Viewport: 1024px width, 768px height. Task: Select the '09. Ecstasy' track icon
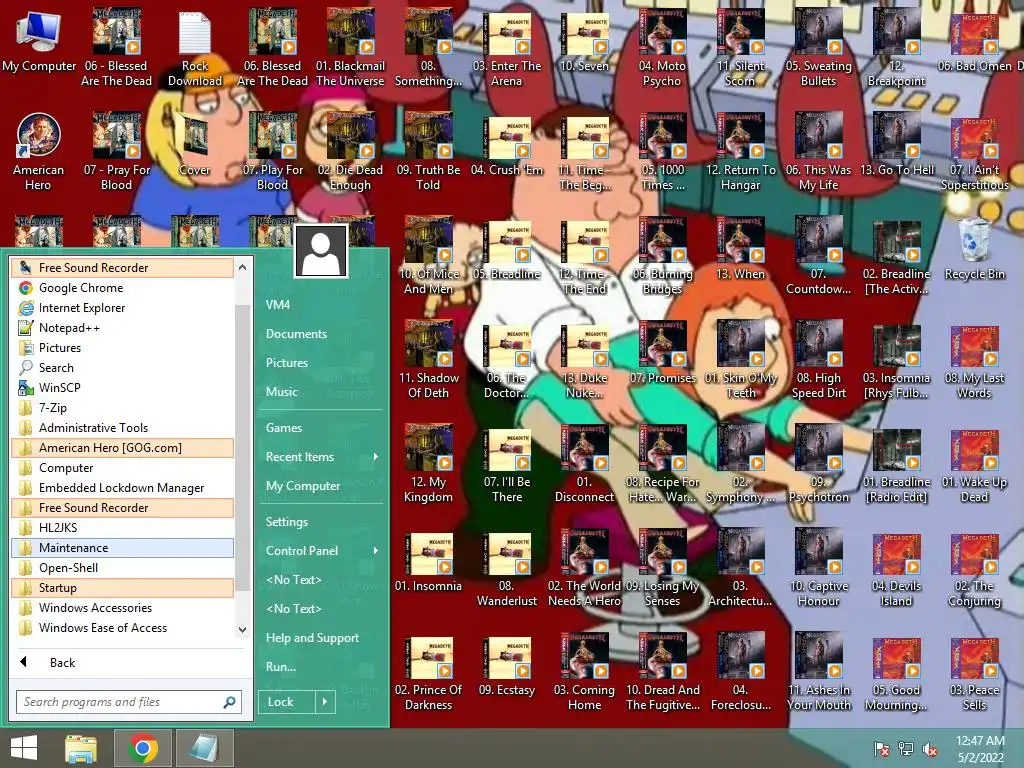507,665
